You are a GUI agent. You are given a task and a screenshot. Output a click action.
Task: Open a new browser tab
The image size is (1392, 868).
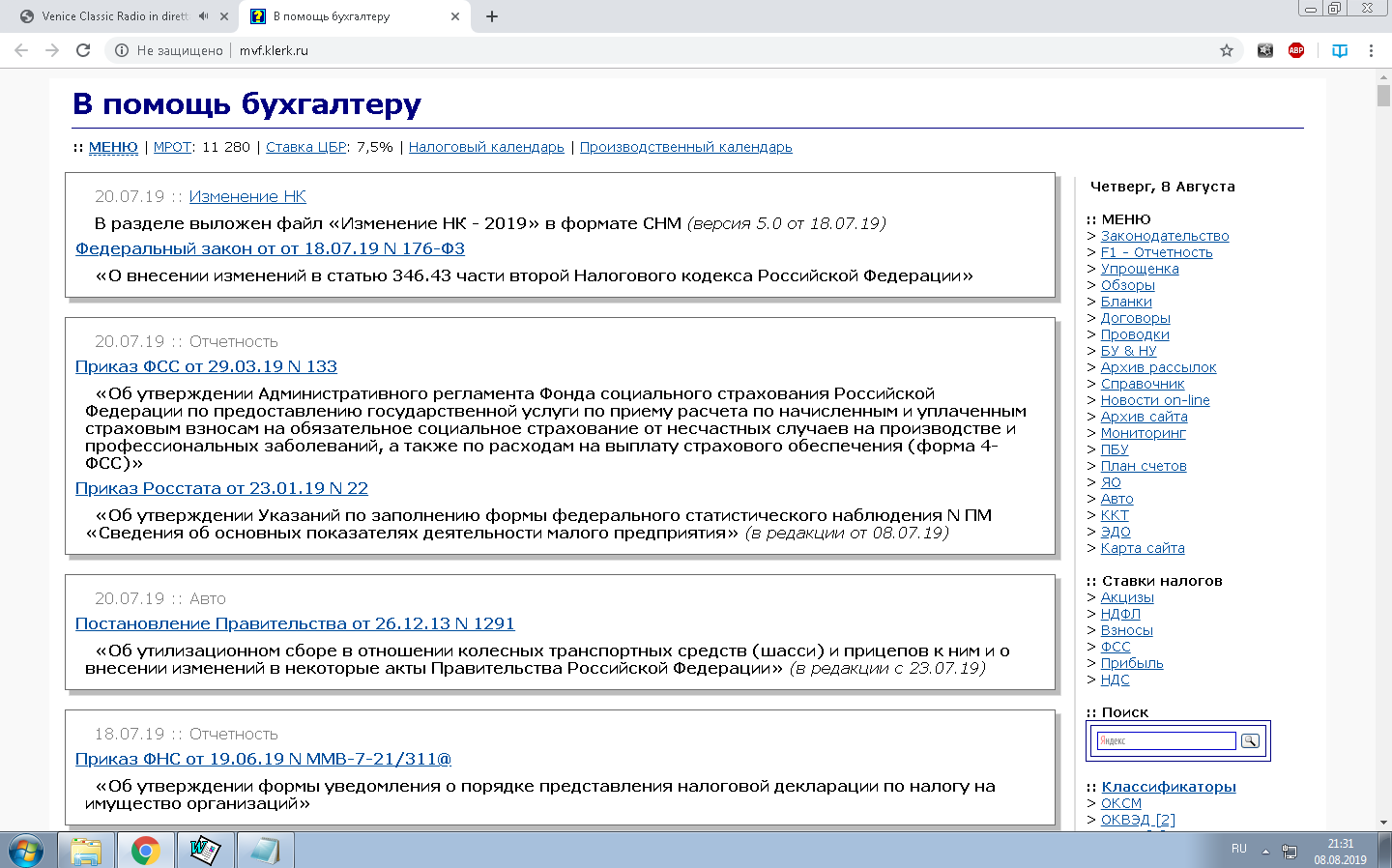point(492,16)
